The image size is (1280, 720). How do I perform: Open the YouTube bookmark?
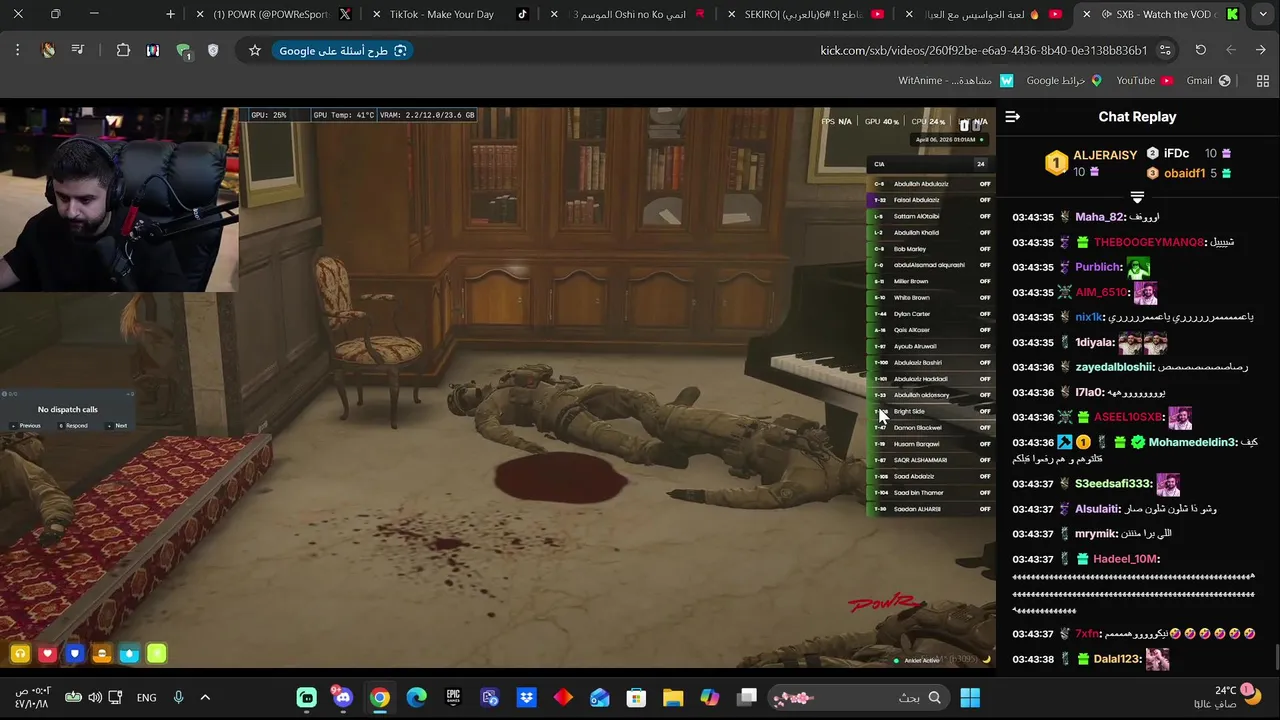(x=1143, y=80)
